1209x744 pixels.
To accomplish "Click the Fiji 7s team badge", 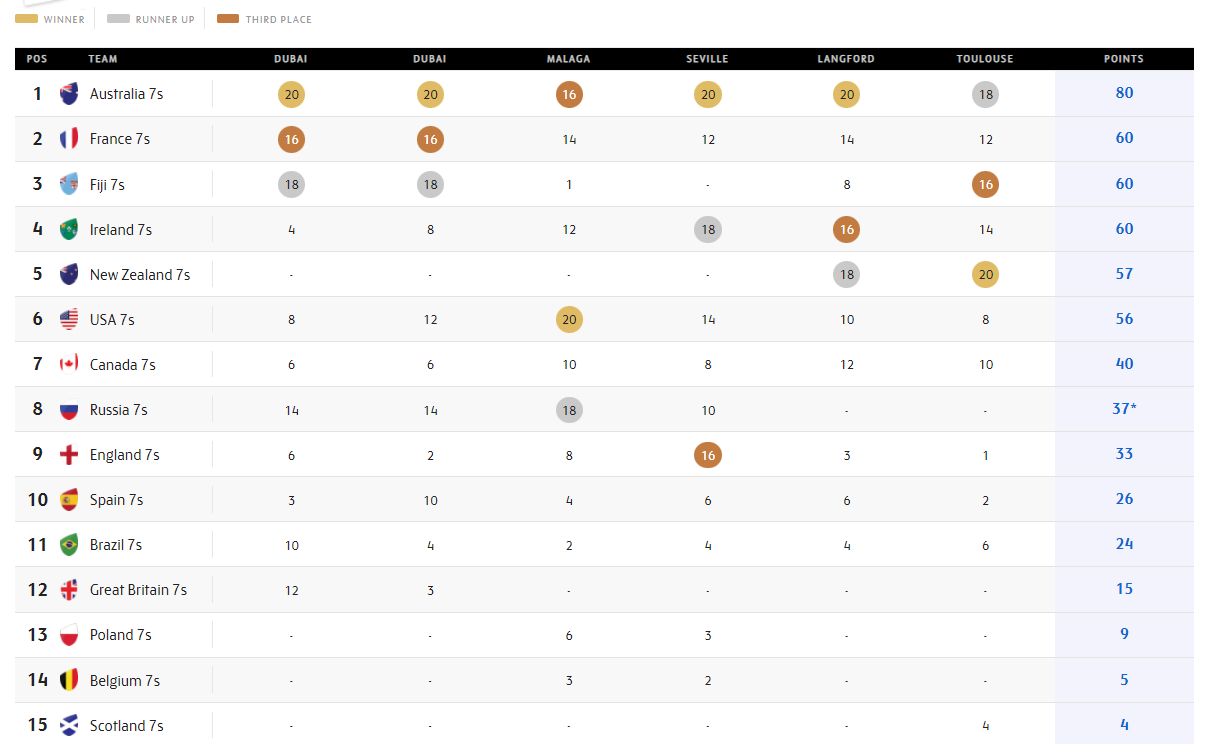I will 69,184.
